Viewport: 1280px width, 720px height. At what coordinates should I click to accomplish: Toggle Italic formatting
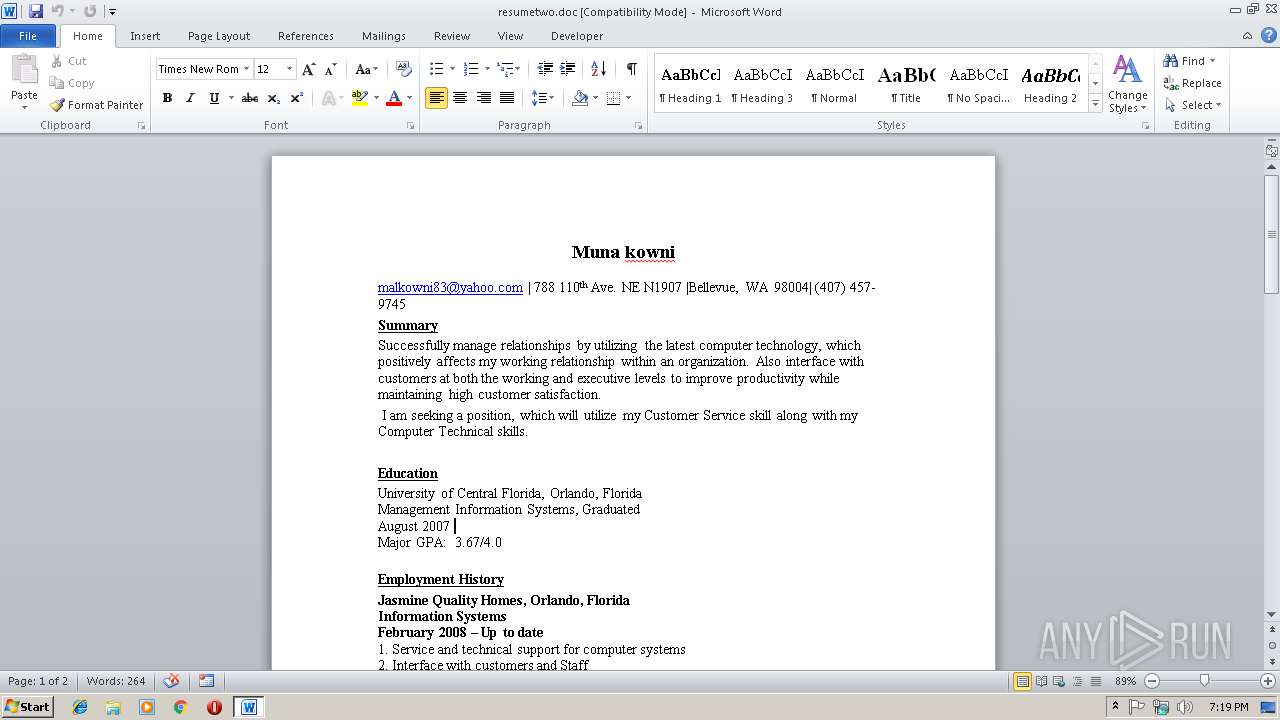click(x=190, y=98)
